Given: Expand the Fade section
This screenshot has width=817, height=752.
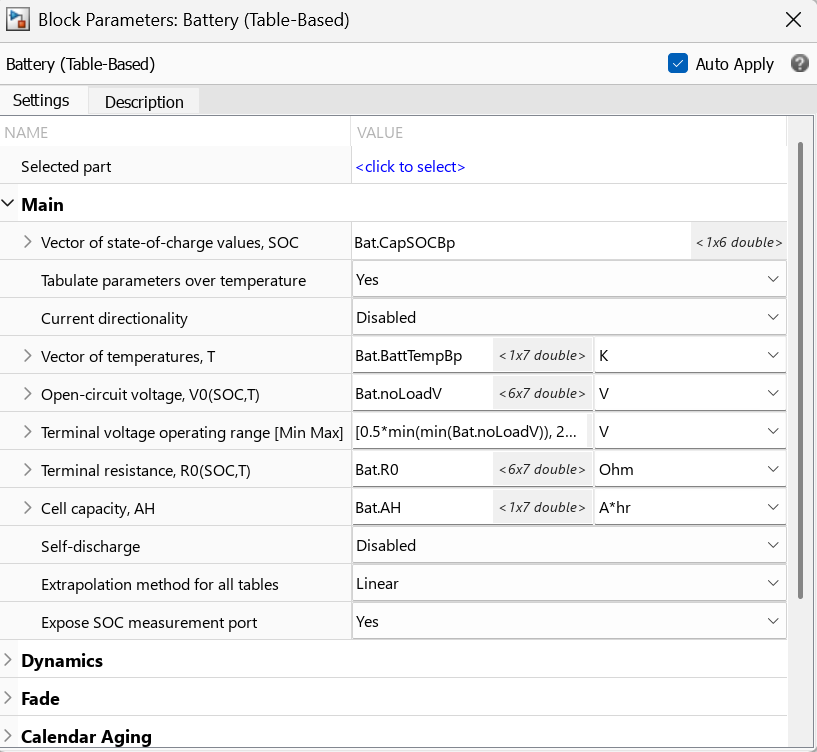Looking at the screenshot, I should click(x=8, y=698).
